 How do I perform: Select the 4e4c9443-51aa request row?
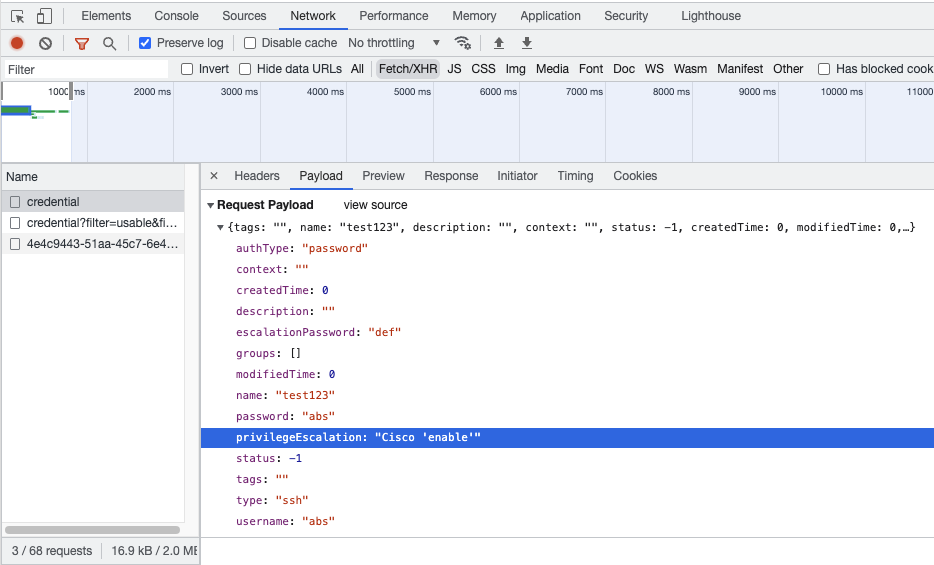[93, 244]
